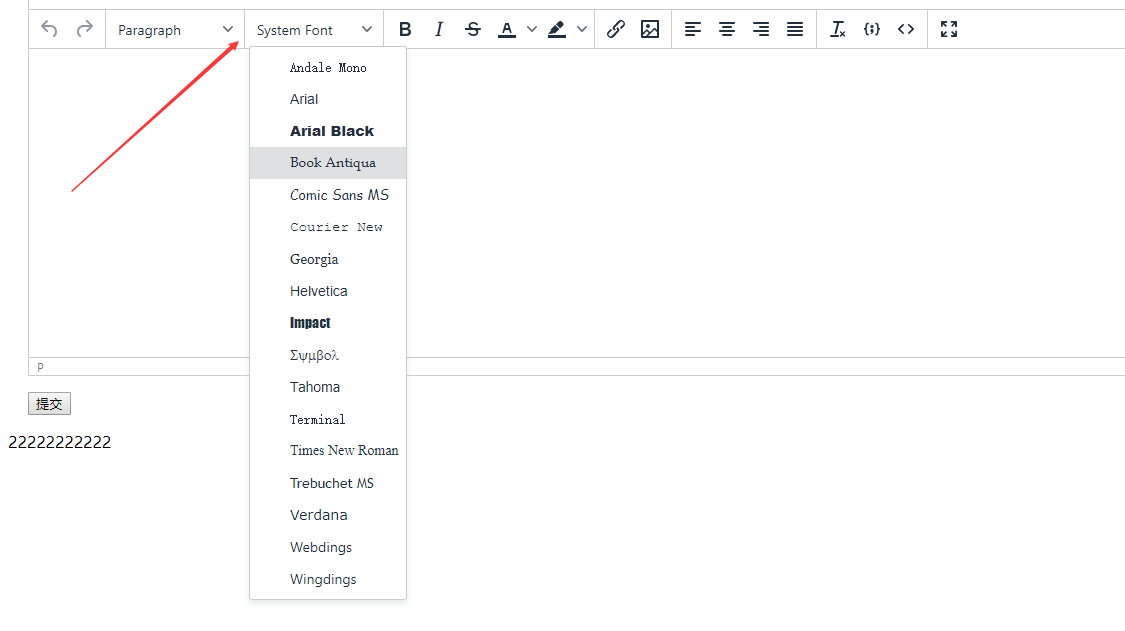This screenshot has height=631, width=1125.
Task: Select Courier New font
Action: point(328,227)
